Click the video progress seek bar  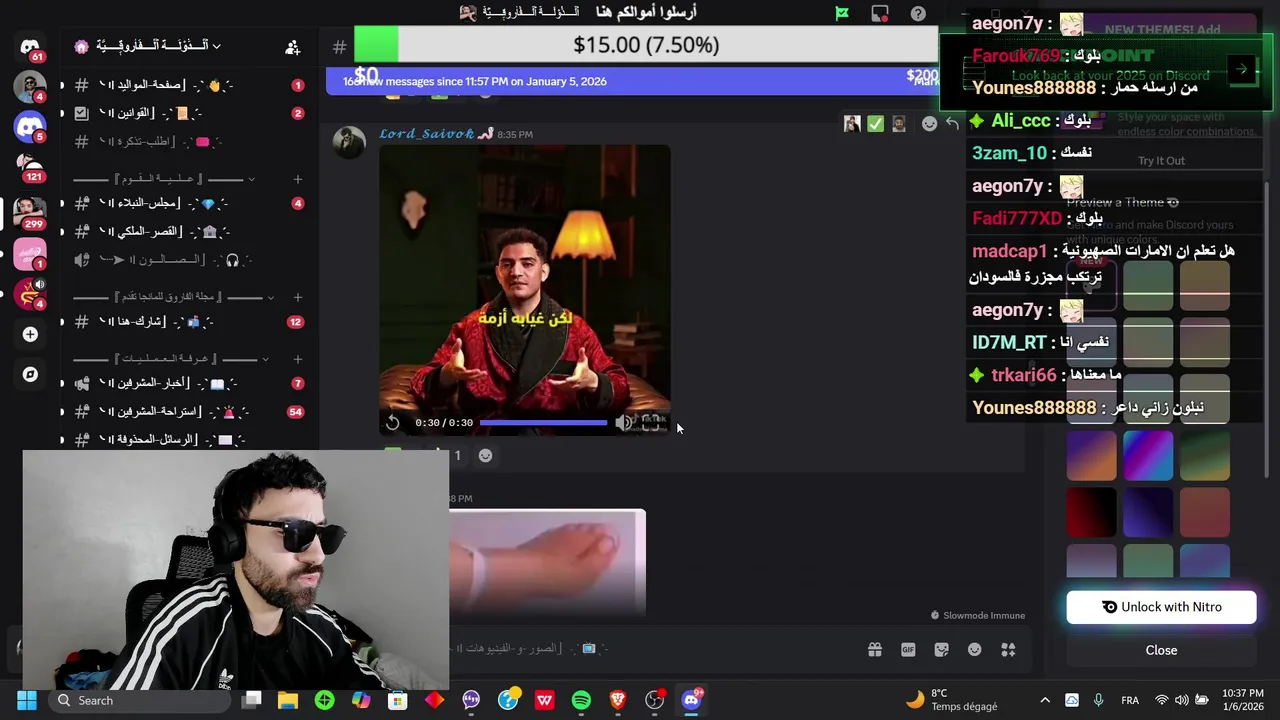pyautogui.click(x=543, y=423)
